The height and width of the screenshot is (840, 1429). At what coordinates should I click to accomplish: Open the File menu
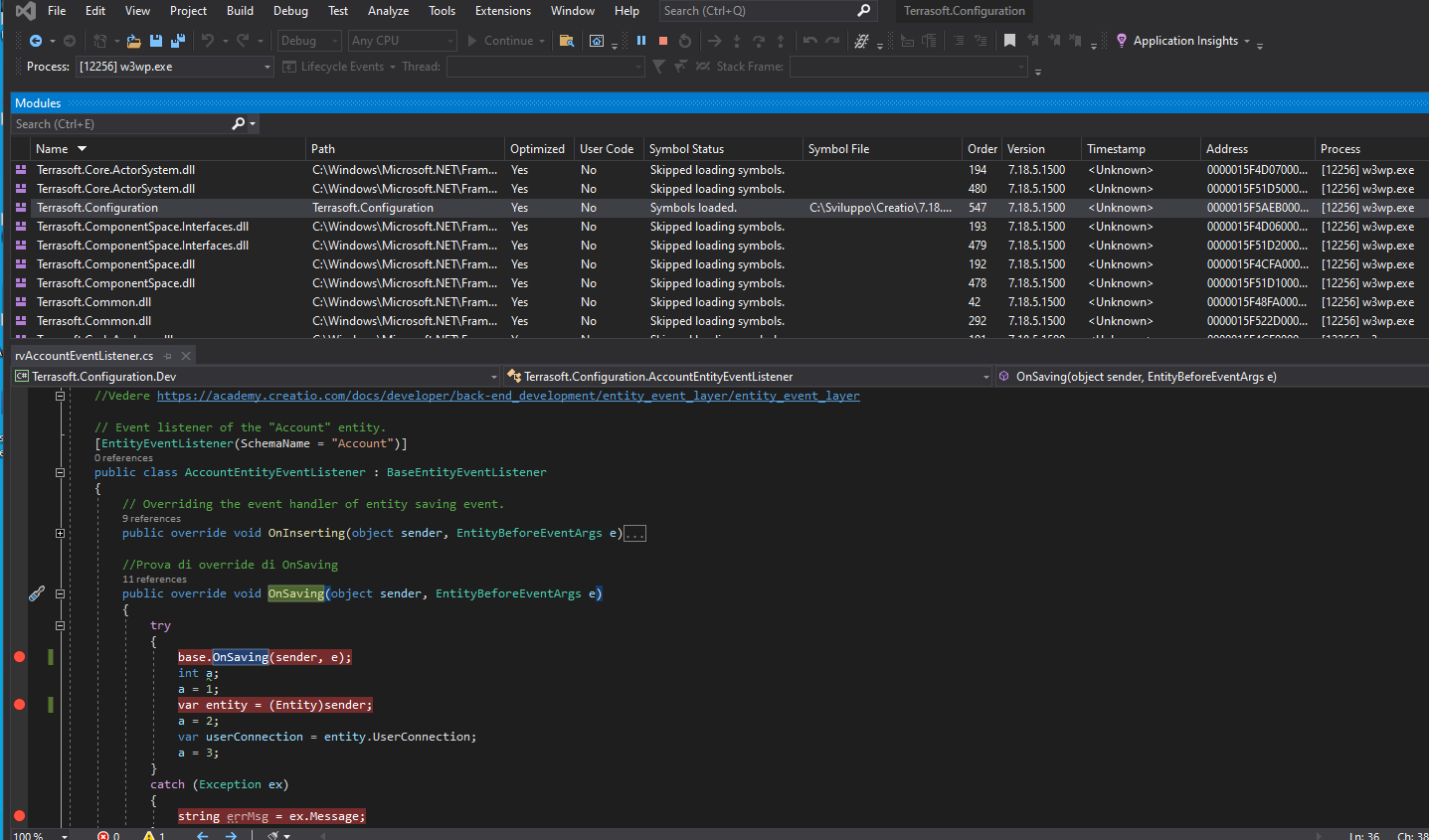coord(57,11)
